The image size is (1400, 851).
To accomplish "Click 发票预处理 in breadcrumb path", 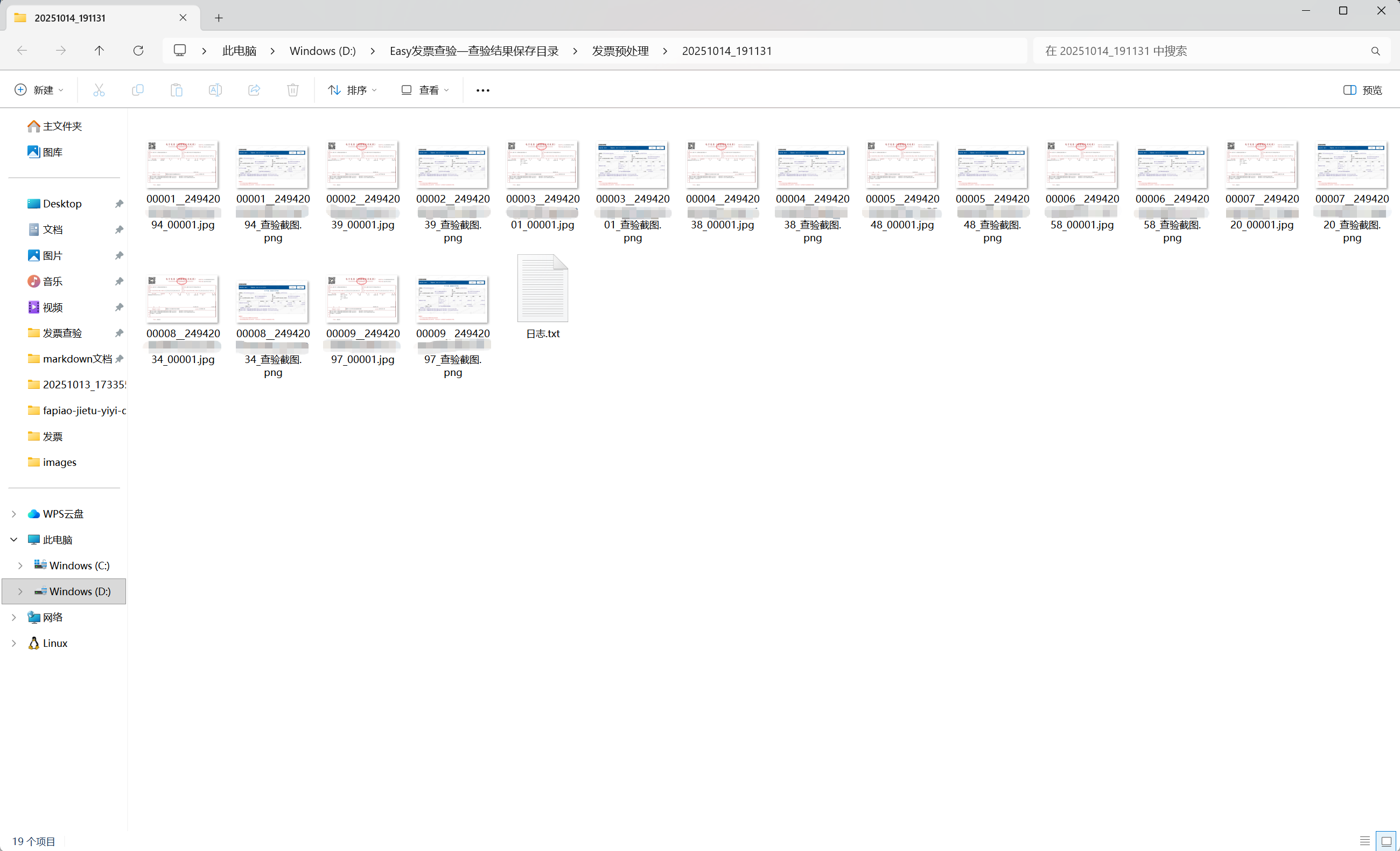I will [620, 51].
